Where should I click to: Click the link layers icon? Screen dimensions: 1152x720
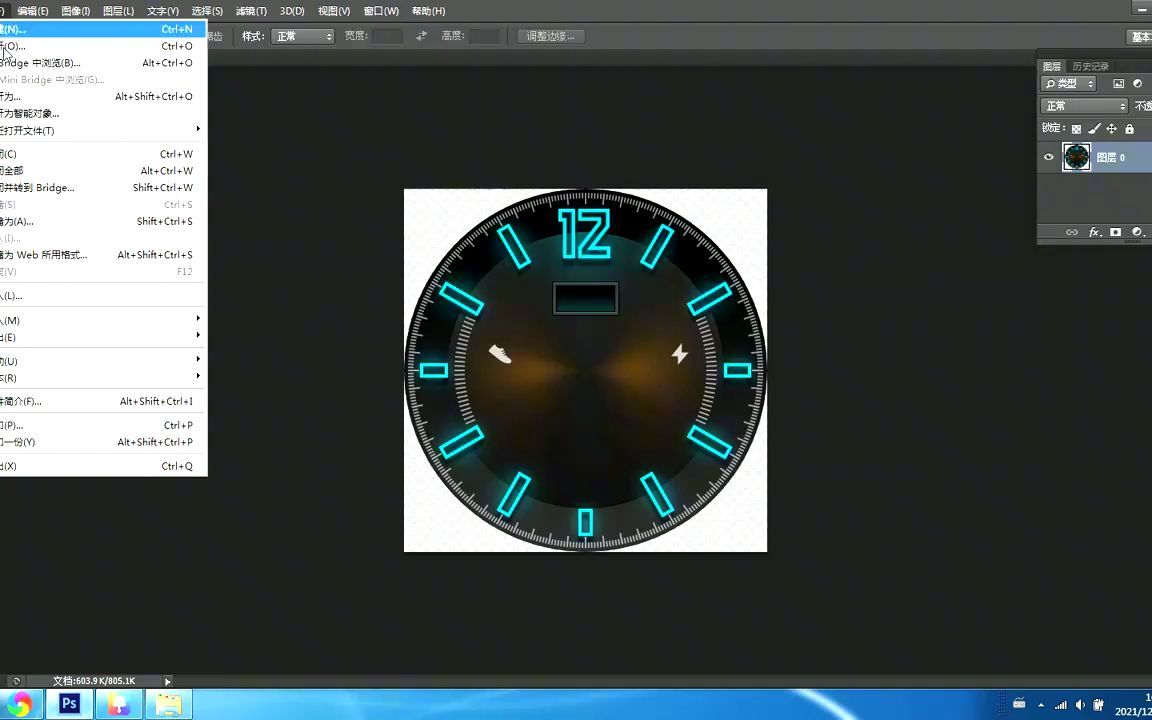1071,231
